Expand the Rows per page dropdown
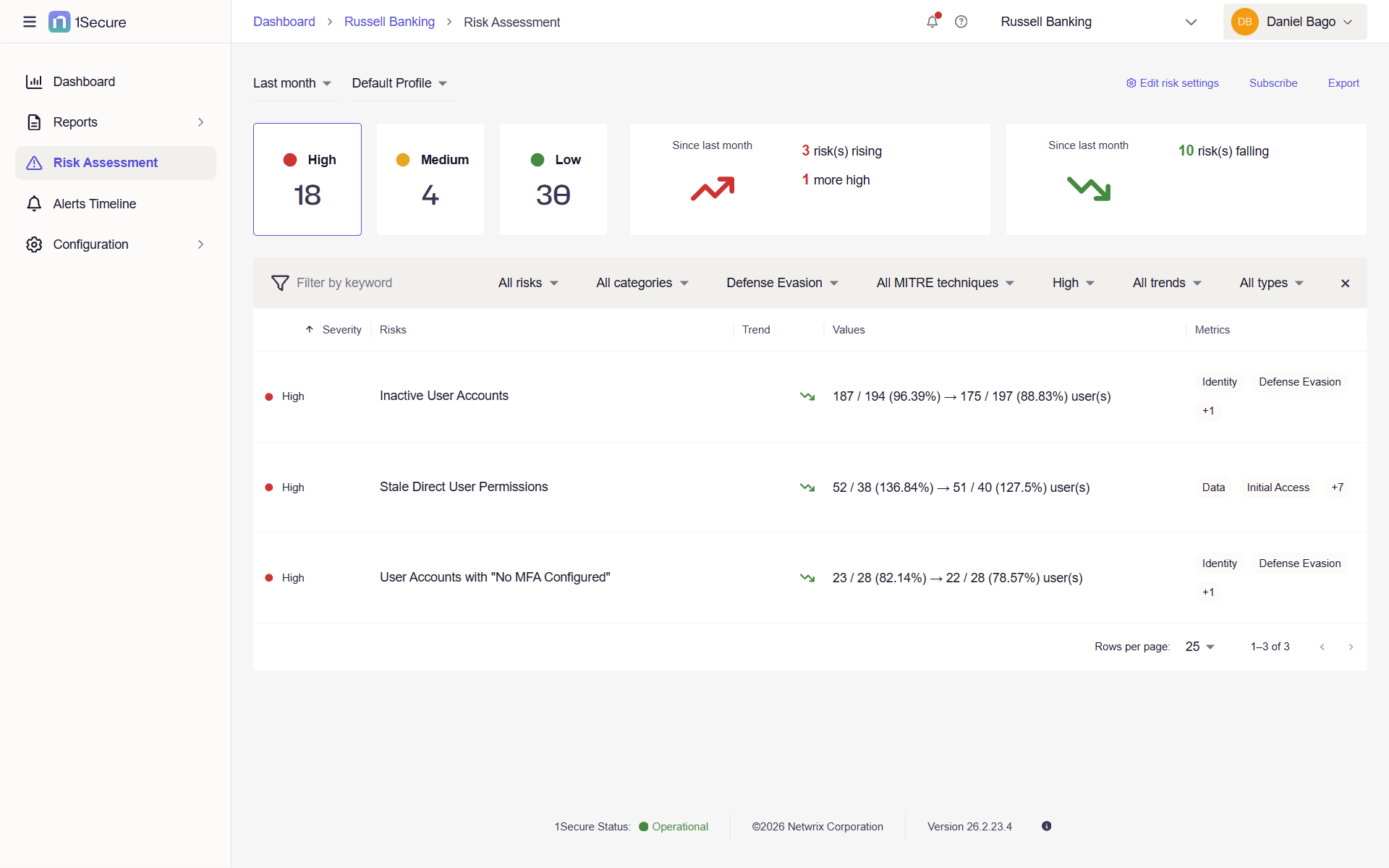The image size is (1389, 868). click(x=1199, y=647)
